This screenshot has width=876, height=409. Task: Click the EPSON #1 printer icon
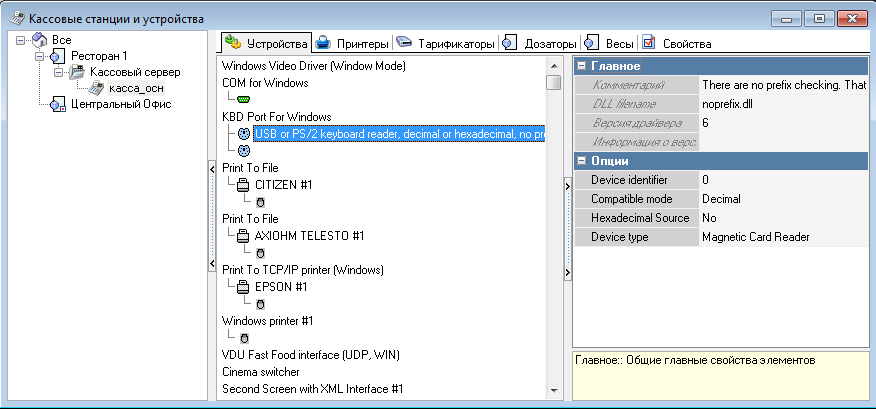point(243,287)
